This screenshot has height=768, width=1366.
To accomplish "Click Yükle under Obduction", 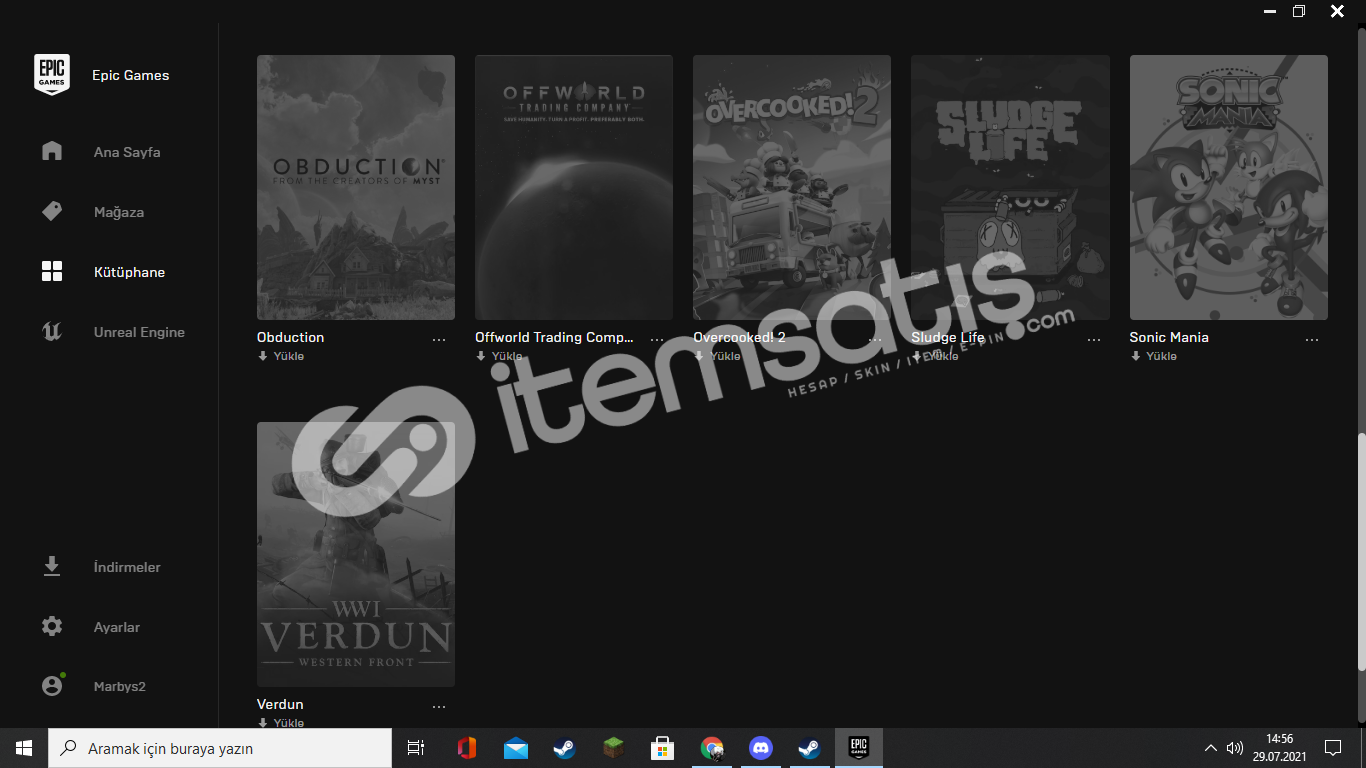I will (x=281, y=356).
